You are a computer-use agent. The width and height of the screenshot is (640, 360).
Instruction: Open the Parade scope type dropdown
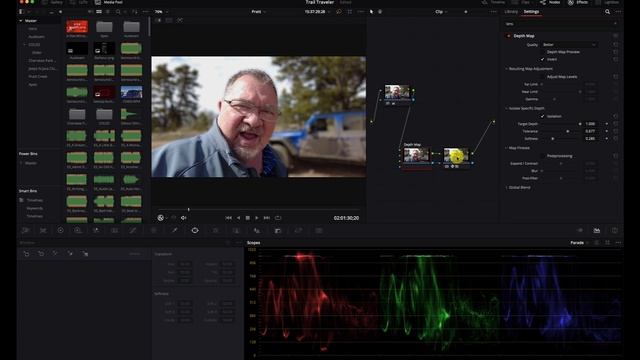(x=579, y=243)
